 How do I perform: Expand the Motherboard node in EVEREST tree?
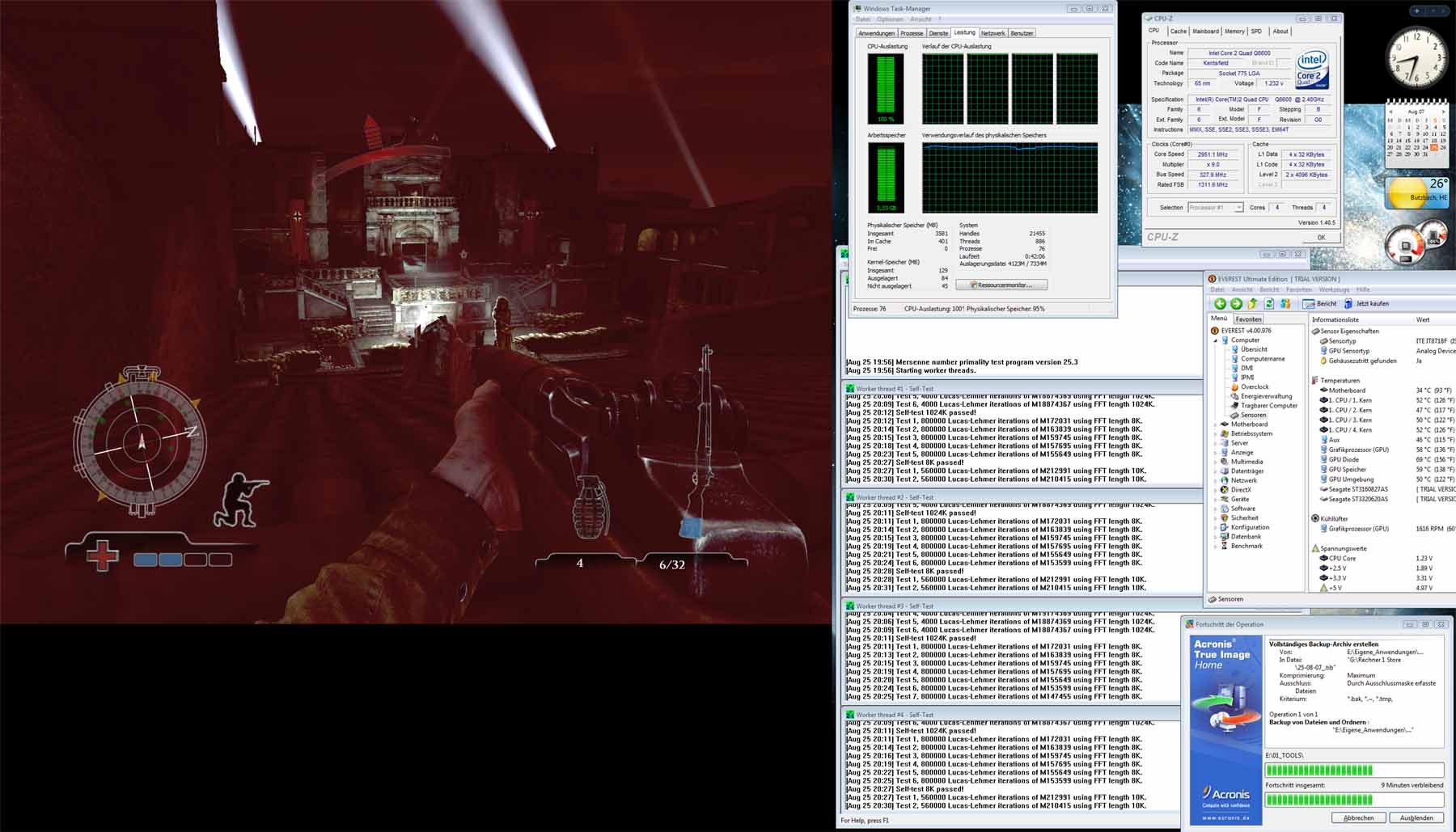[1215, 424]
